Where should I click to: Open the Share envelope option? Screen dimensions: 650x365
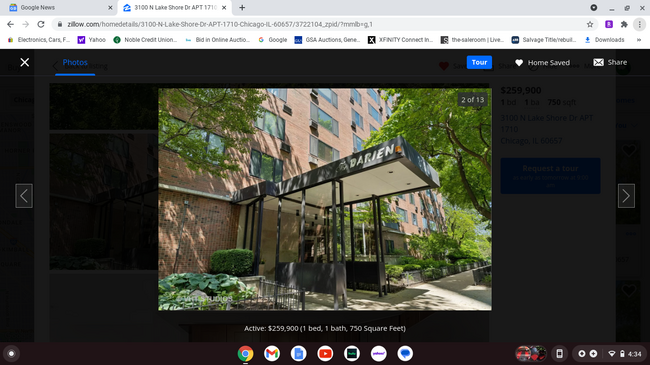[610, 62]
